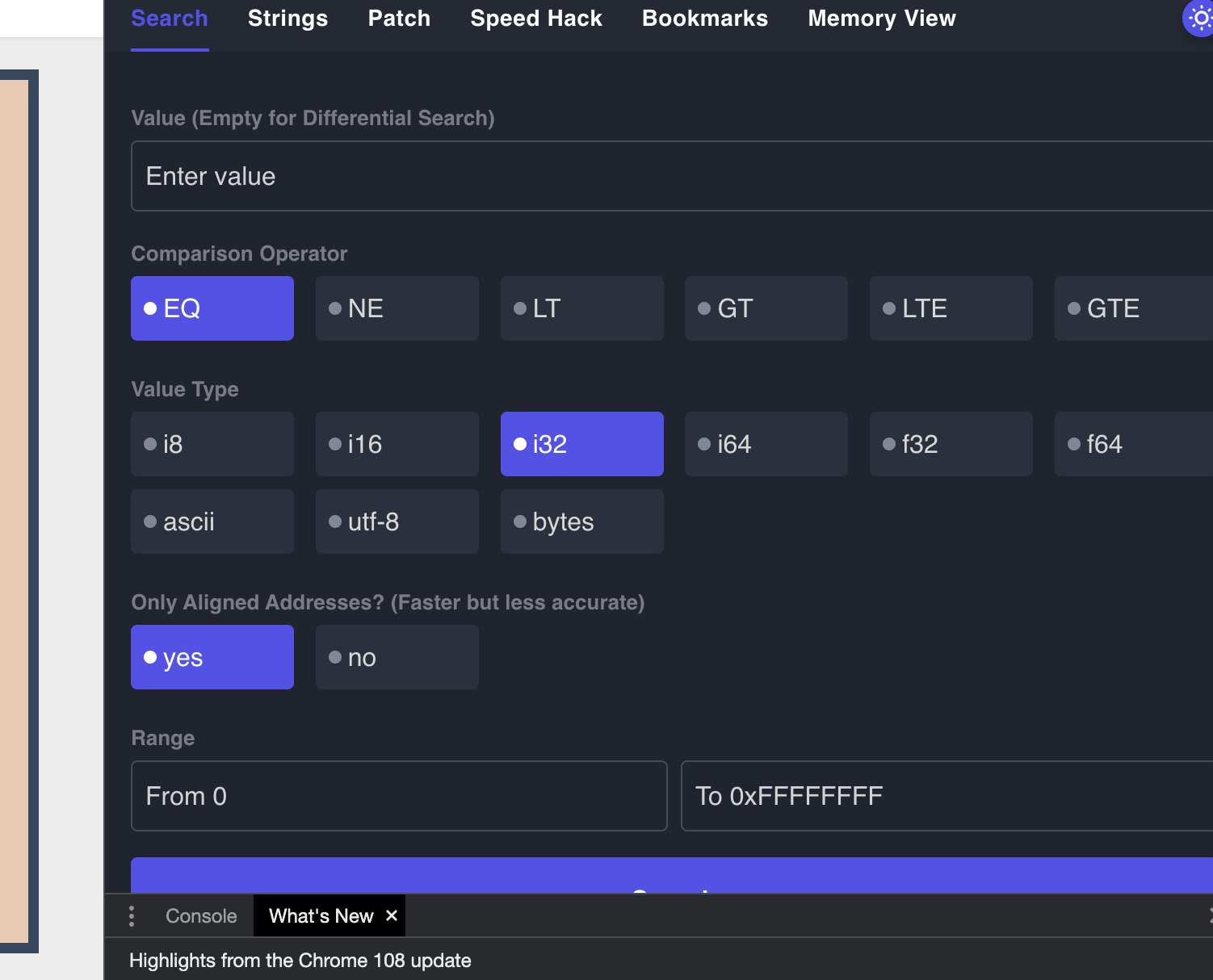The image size is (1213, 980).
Task: Choose the f32 value type
Action: point(951,444)
